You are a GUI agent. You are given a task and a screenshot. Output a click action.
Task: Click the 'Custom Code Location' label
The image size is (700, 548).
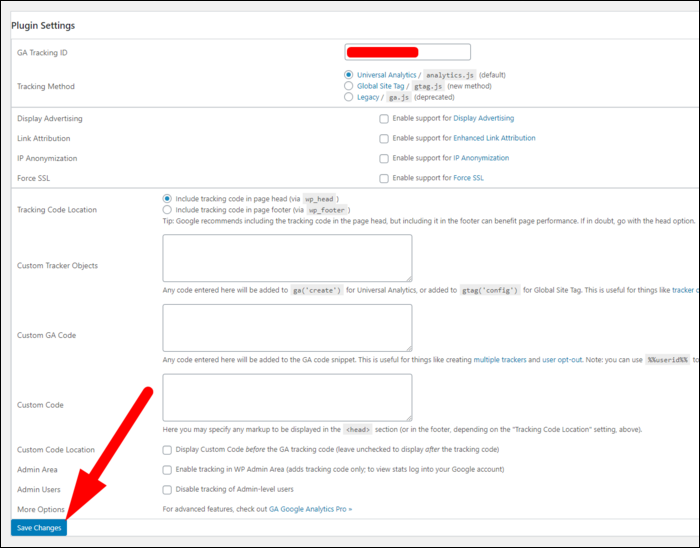coord(56,450)
